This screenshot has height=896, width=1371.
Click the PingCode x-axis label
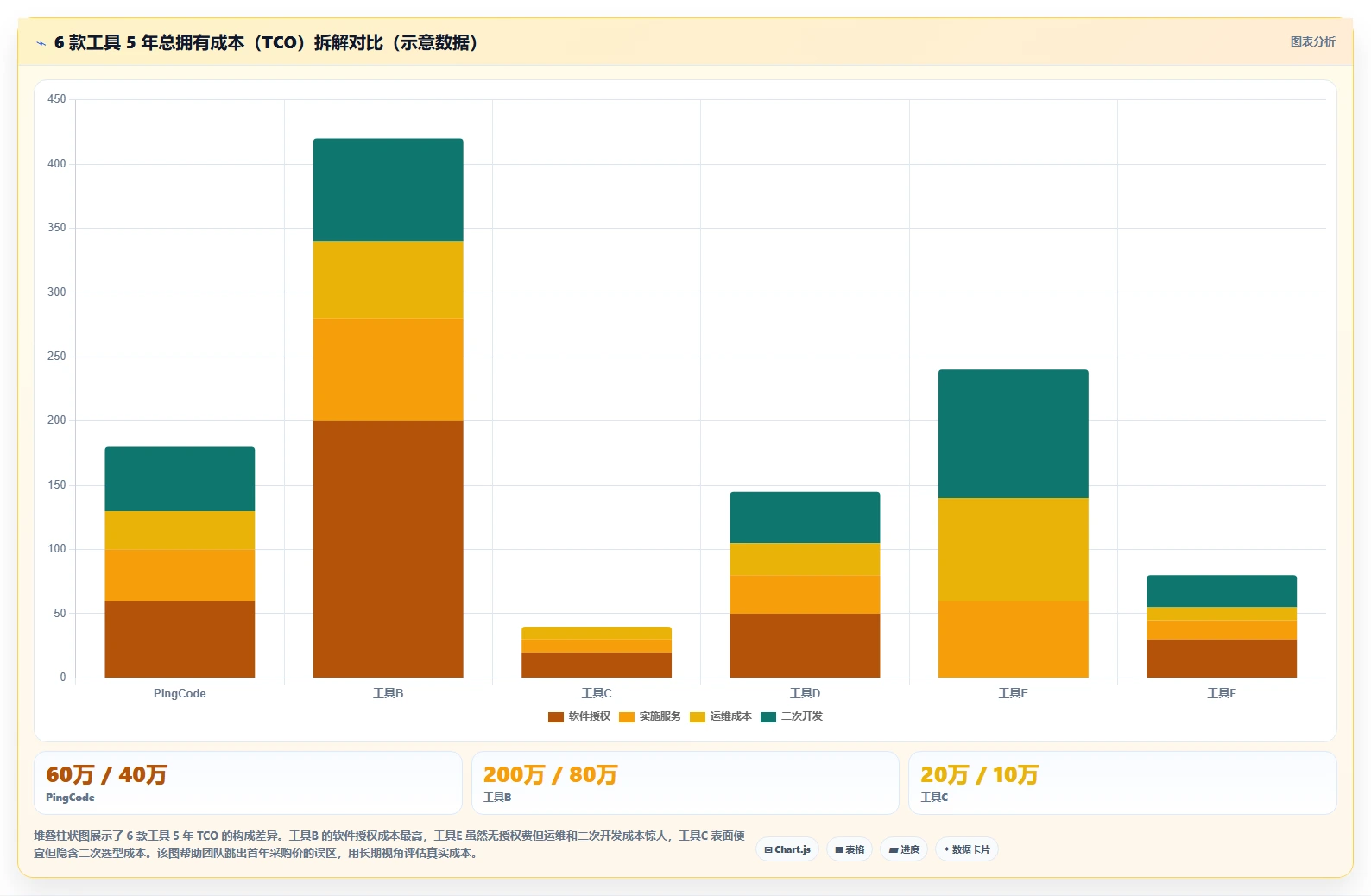(x=180, y=693)
